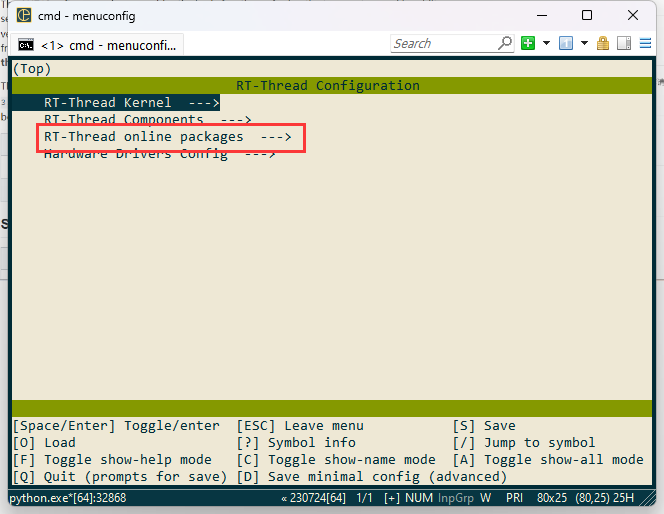
Task: Open dropdown arrow next to new console button
Action: (x=546, y=43)
